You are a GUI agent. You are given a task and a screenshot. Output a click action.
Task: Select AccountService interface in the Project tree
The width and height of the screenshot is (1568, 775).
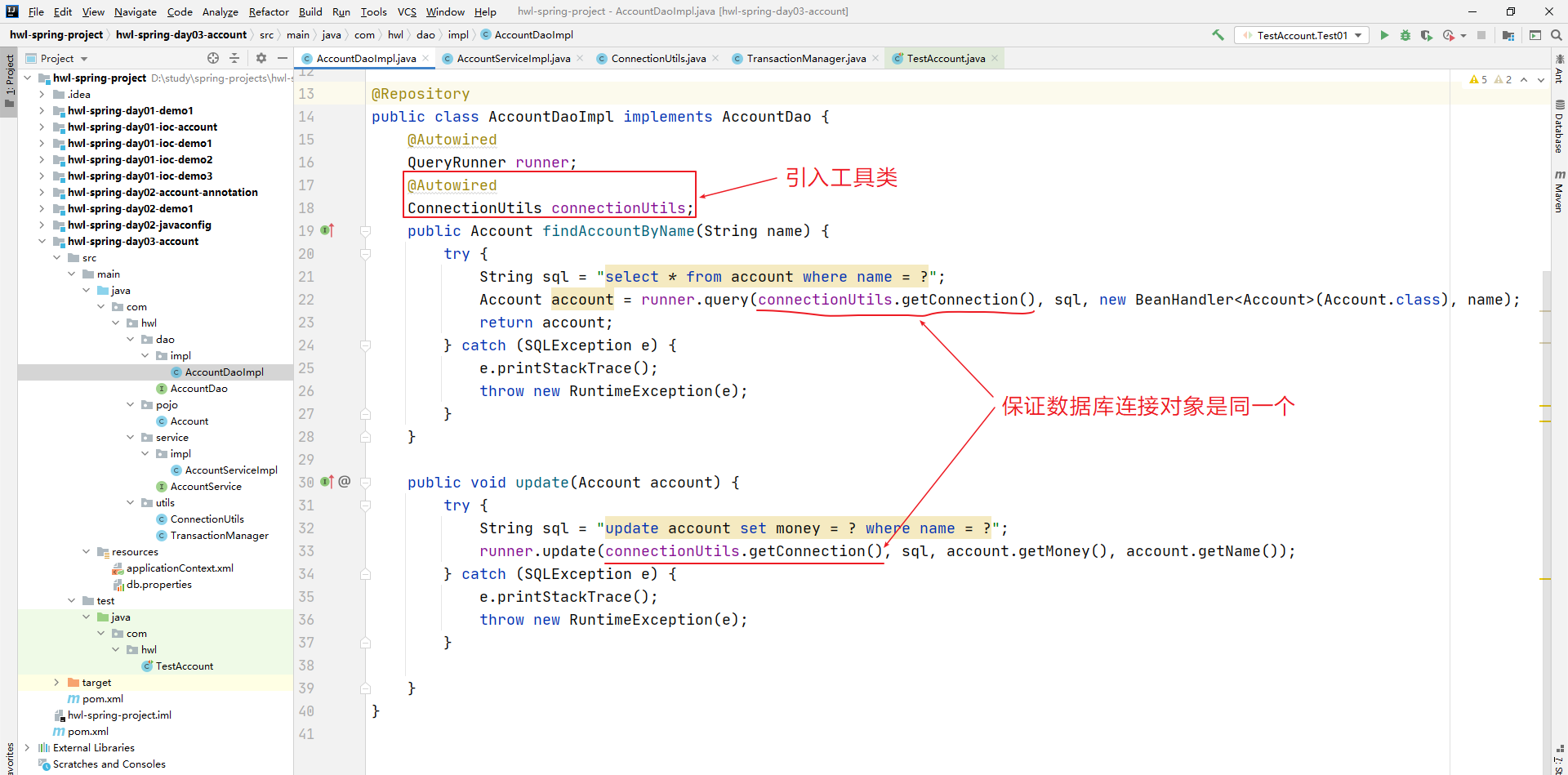click(x=206, y=486)
